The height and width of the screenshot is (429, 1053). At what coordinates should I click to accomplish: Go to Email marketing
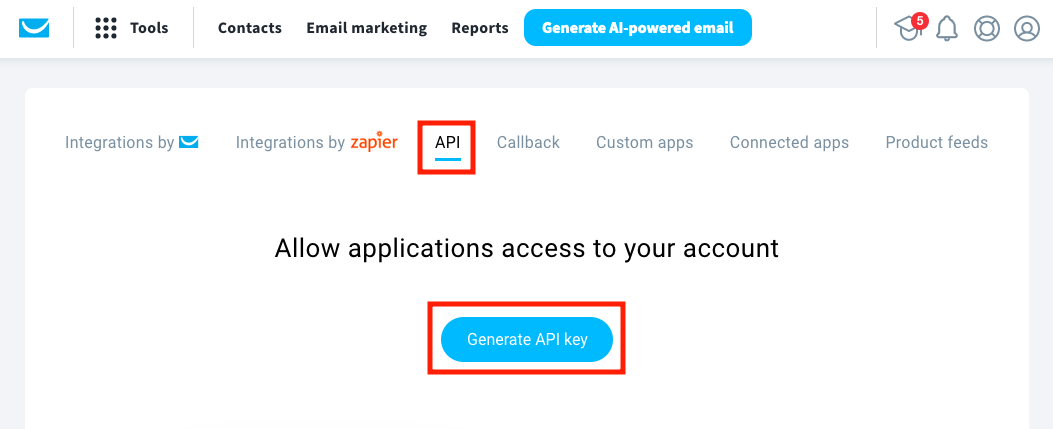click(x=366, y=28)
